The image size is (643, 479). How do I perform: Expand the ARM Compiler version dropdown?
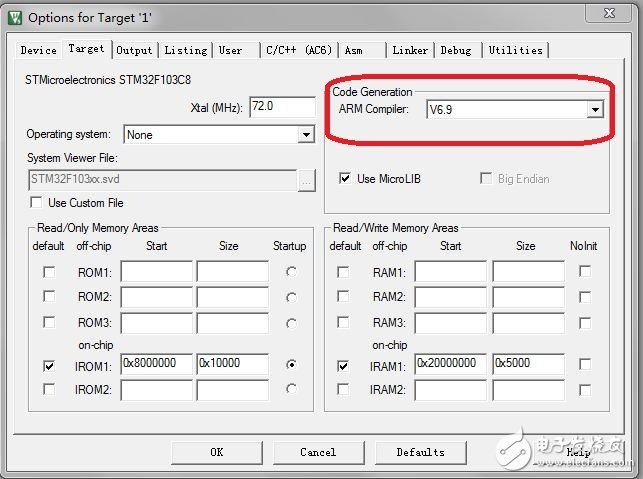(595, 109)
